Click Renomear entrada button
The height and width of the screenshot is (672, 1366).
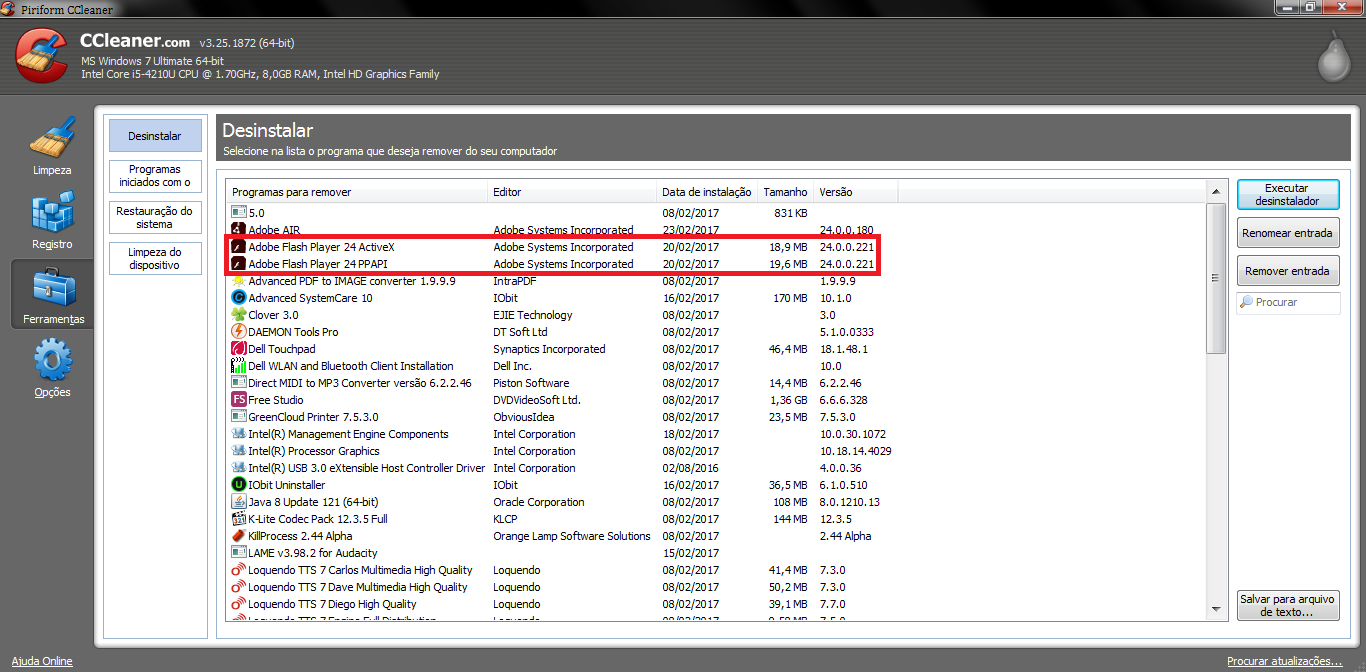pyautogui.click(x=1288, y=233)
